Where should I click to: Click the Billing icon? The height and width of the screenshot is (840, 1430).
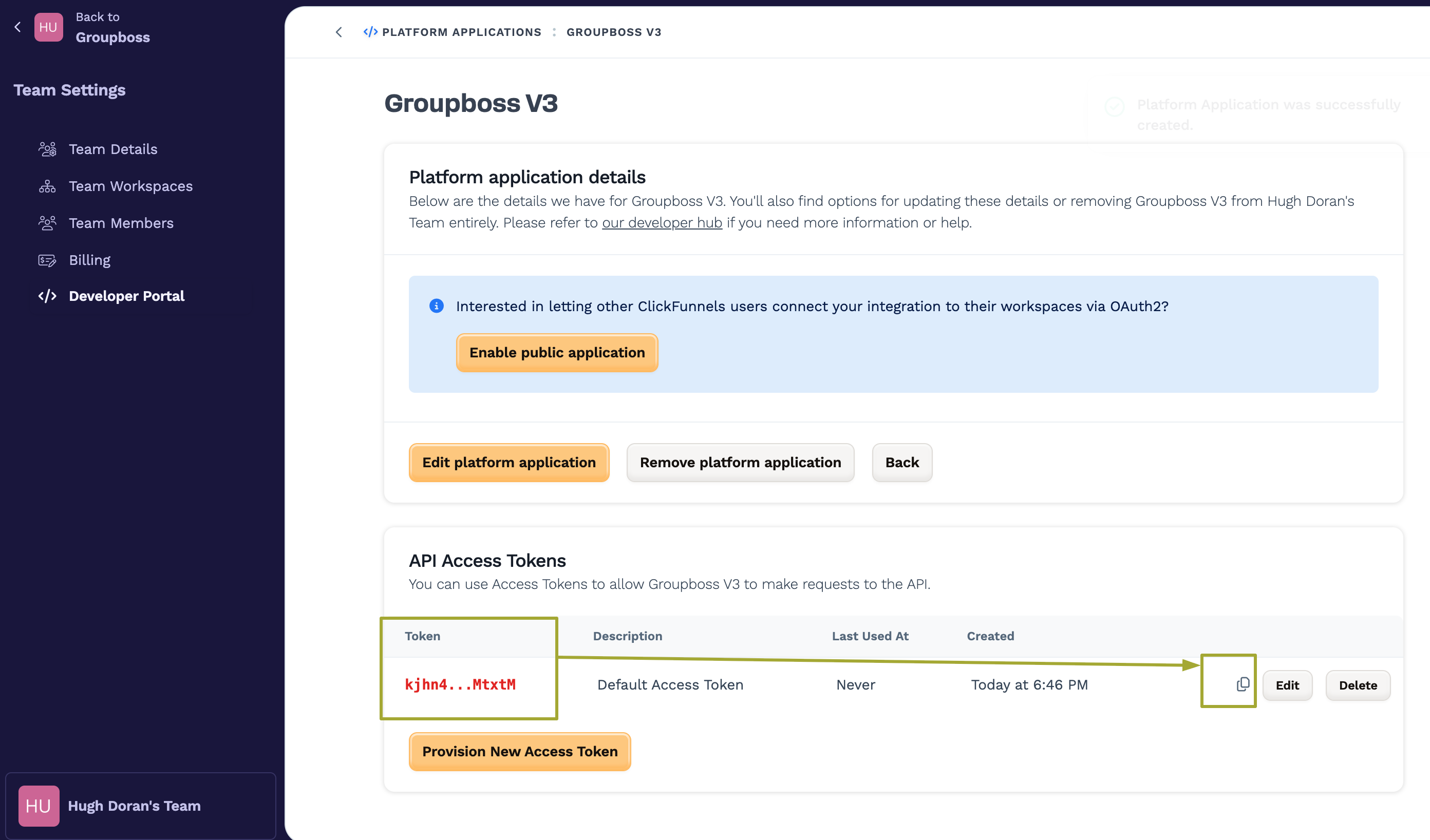[47, 260]
